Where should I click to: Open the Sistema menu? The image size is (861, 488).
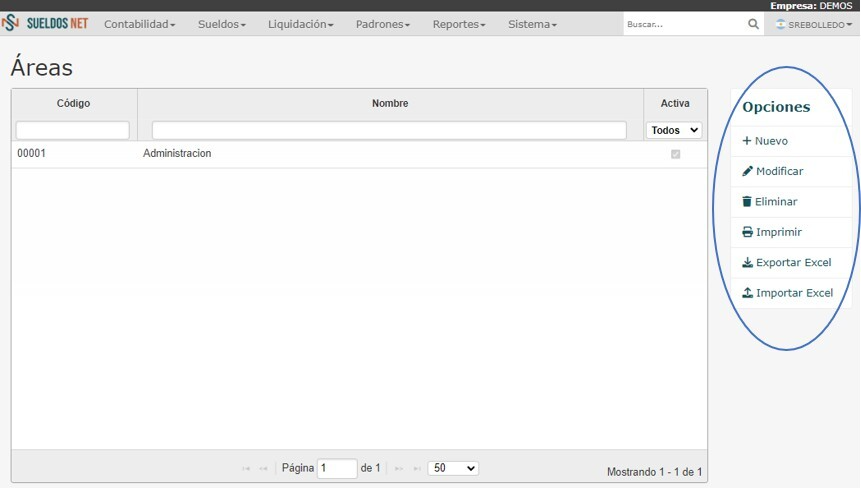coord(532,24)
